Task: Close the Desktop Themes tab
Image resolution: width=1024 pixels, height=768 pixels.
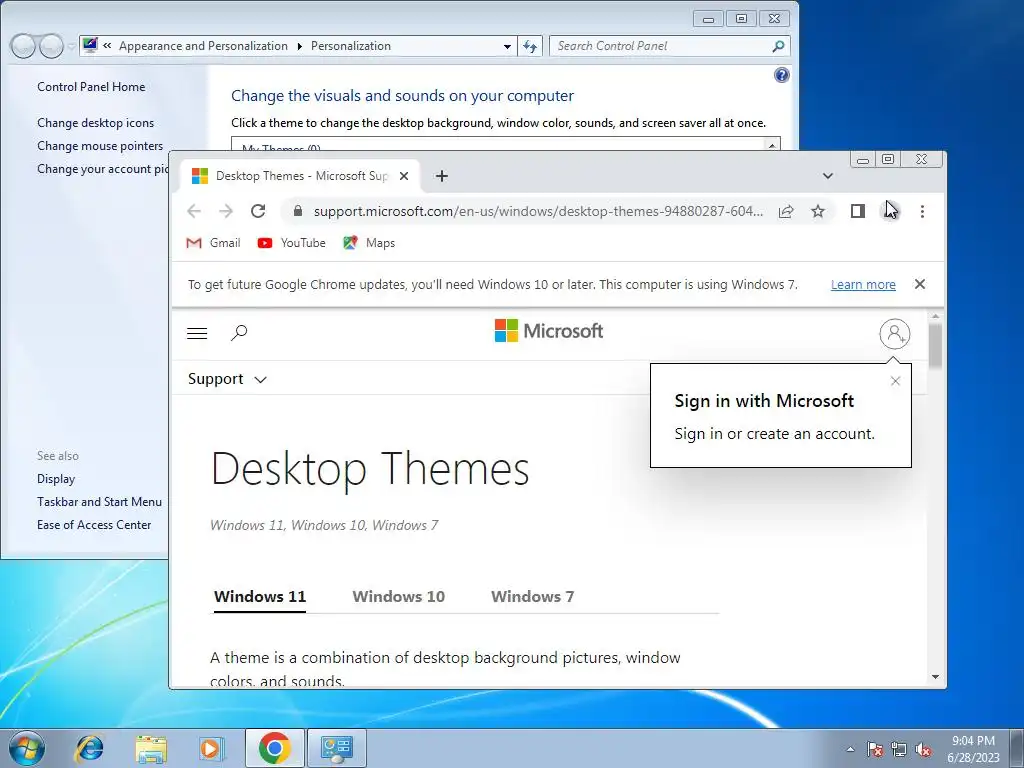Action: click(404, 176)
